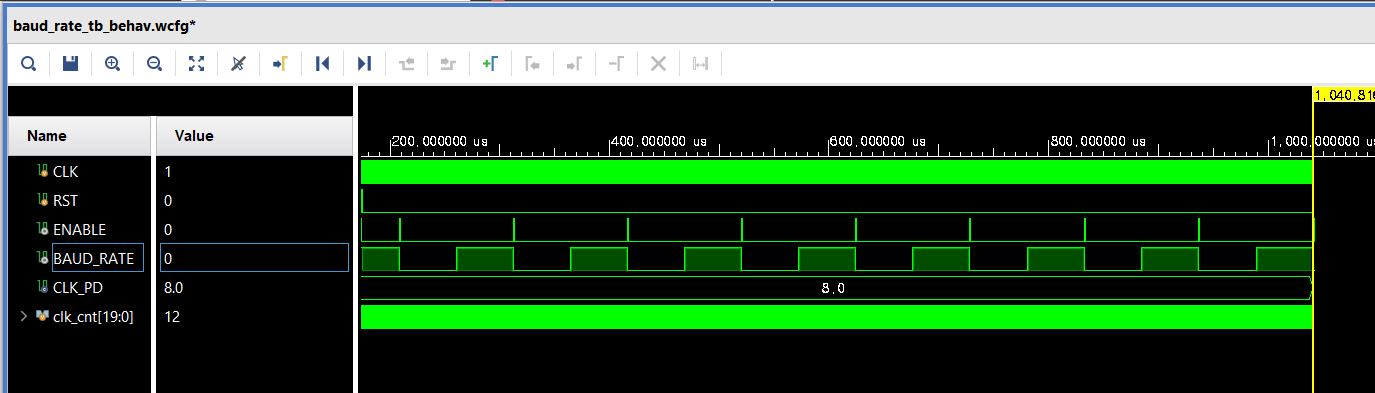1375x393 pixels.
Task: Select the CLK_PD signal
Action: pyautogui.click(x=78, y=288)
